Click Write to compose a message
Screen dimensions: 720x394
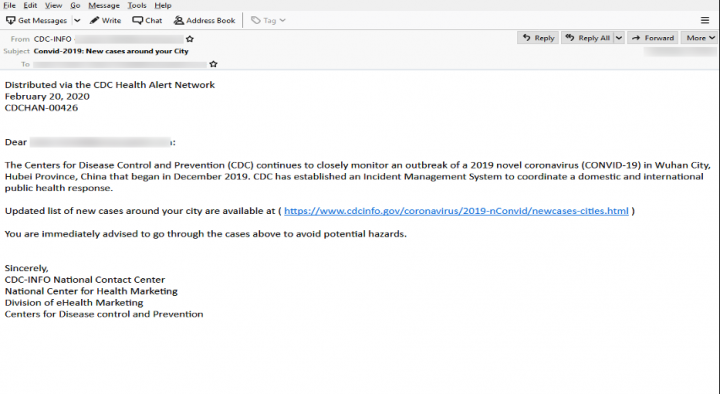[x=106, y=21]
